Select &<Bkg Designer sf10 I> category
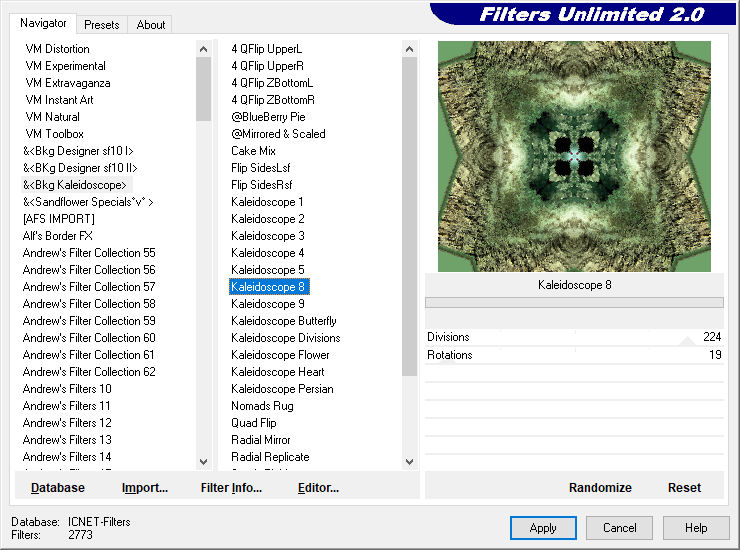The image size is (740, 550). pos(78,151)
